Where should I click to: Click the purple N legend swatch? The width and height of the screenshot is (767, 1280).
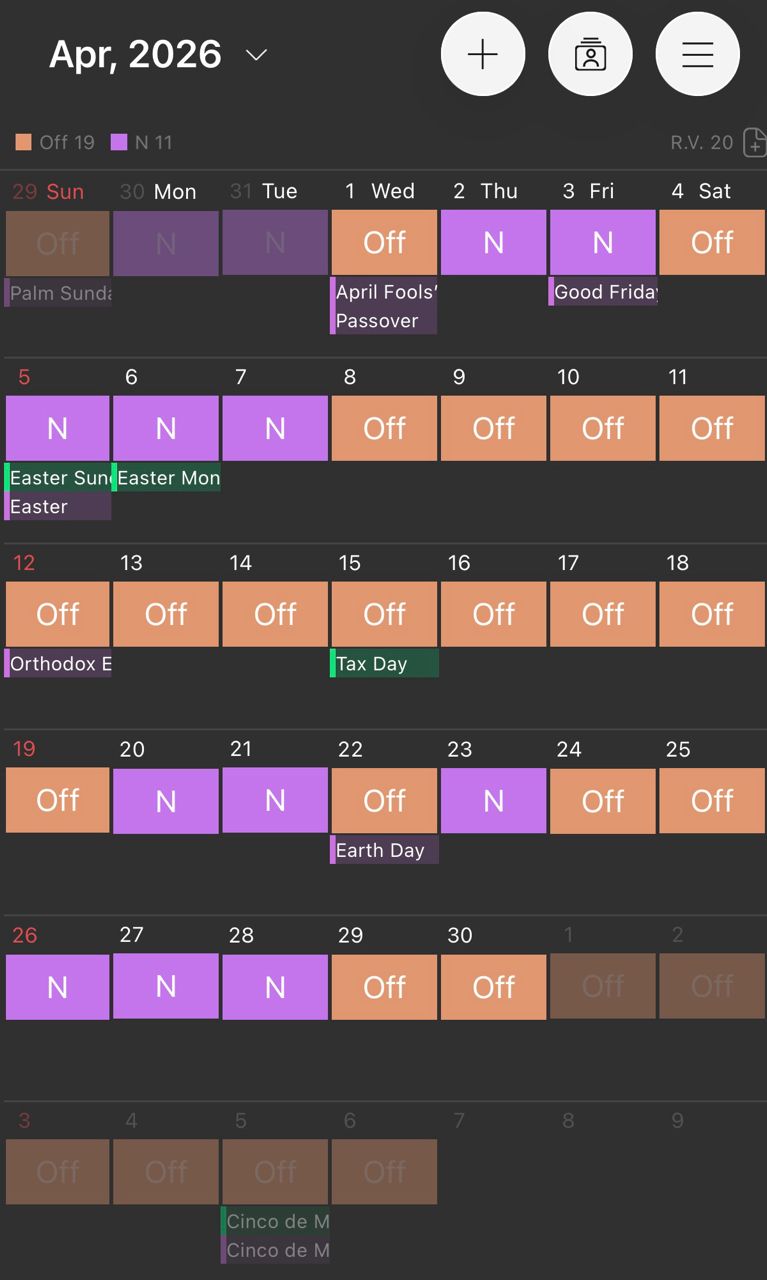click(x=119, y=142)
